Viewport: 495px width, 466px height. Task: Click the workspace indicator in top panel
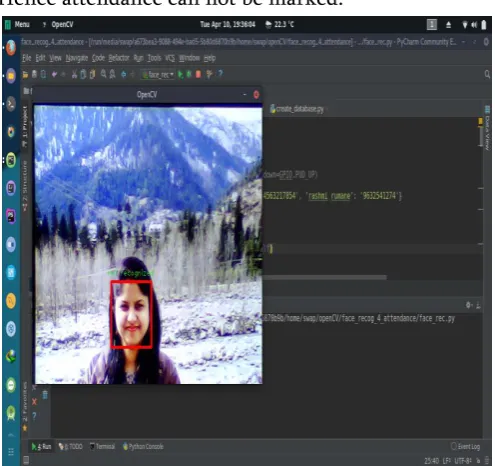[432, 24]
